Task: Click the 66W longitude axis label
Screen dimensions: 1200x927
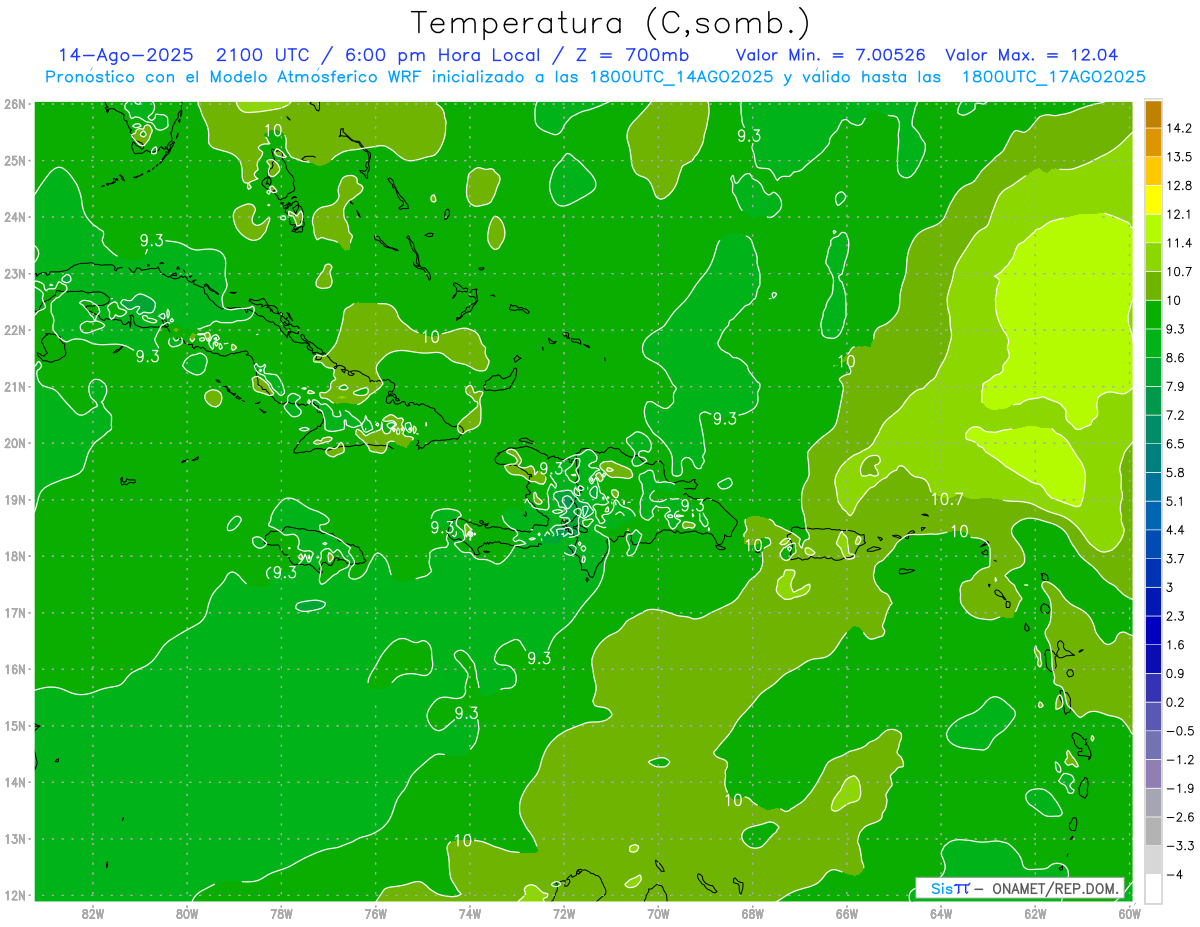Action: tap(846, 913)
